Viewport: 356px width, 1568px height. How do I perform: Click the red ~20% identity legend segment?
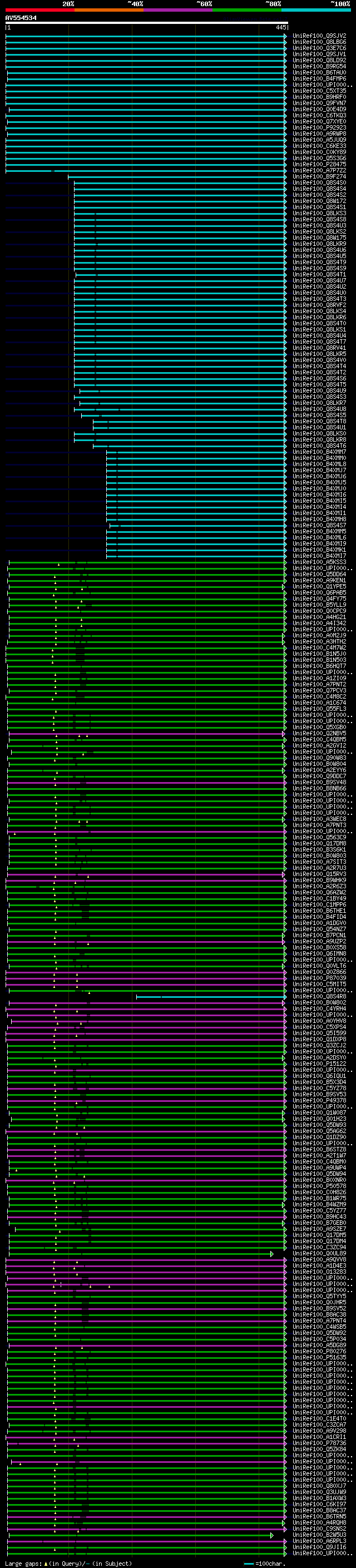(x=39, y=10)
